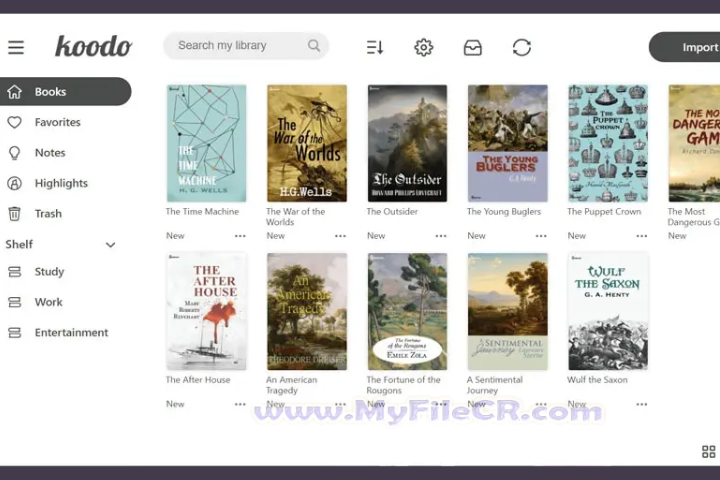Select the Entertainment shelf

71,333
